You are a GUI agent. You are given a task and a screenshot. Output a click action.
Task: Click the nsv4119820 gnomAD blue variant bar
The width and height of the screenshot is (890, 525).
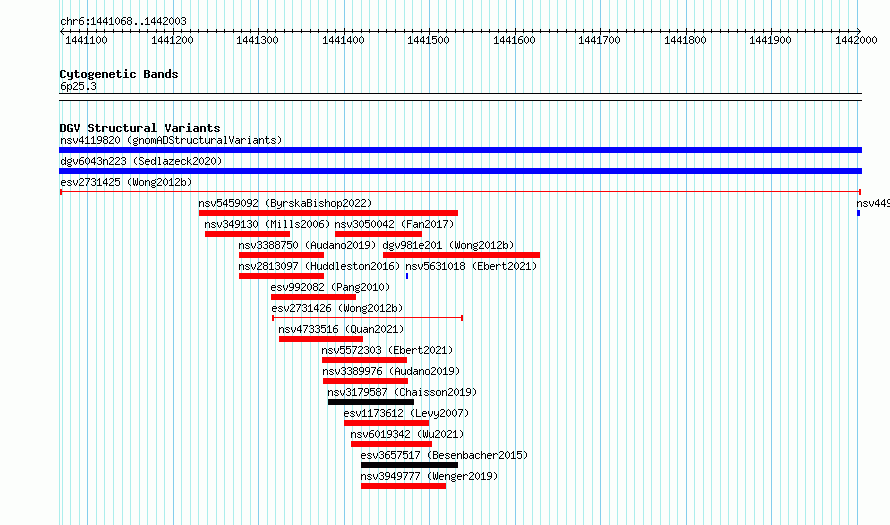[x=460, y=150]
